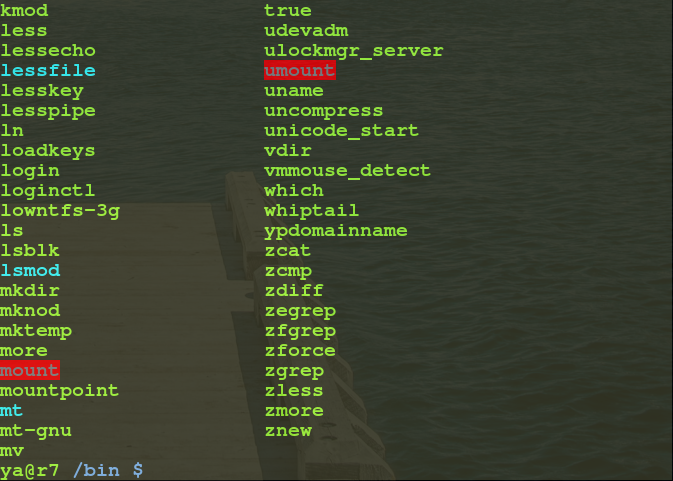Click the red-highlighted mount entry

click(29, 371)
